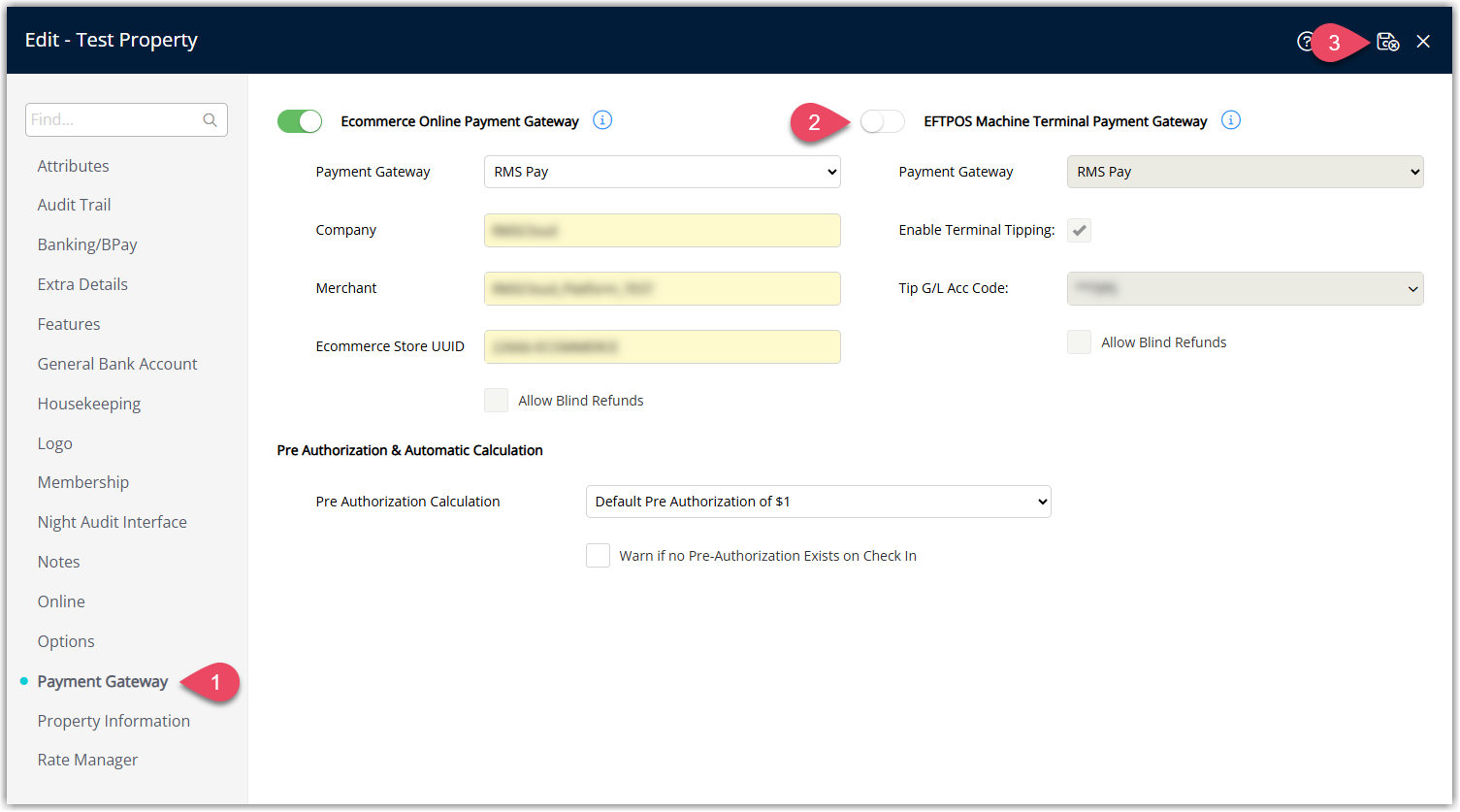The image size is (1460, 812).
Task: Click the Ecommerce Store UUID field
Action: 663,346
